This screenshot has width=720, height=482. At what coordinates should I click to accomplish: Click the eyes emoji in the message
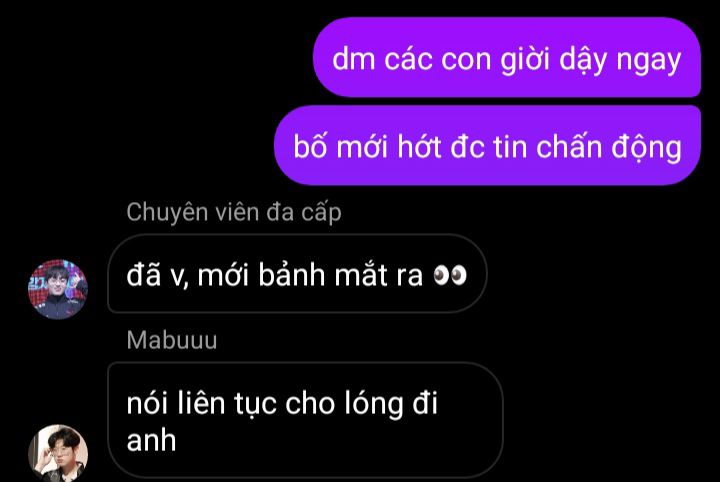pos(450,275)
